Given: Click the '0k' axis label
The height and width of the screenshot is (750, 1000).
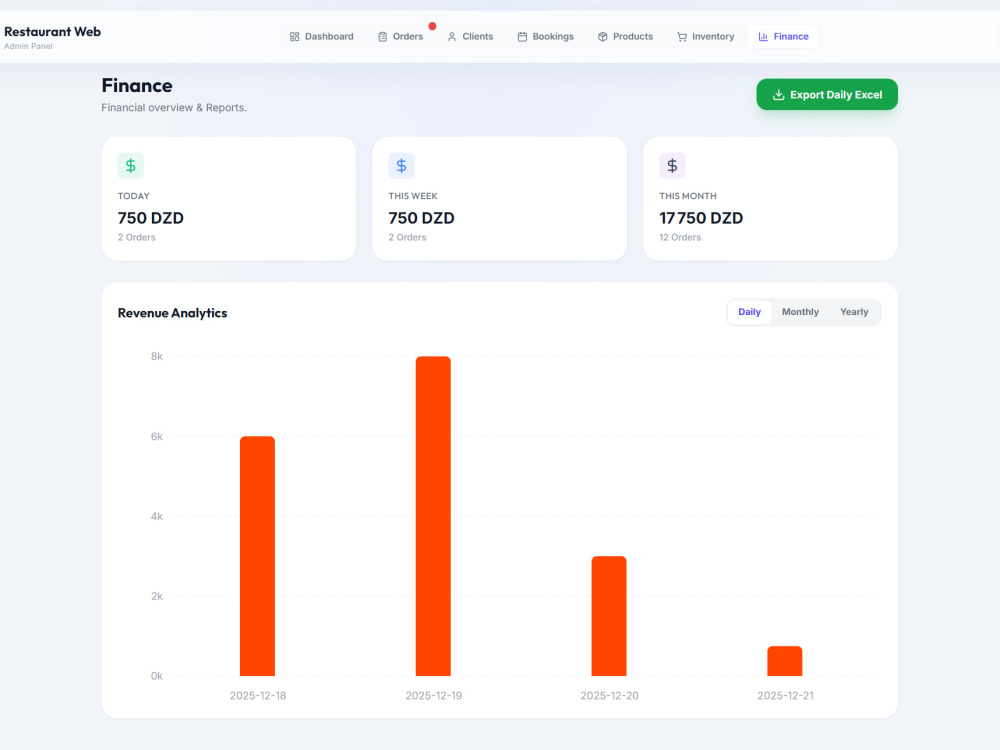Looking at the screenshot, I should point(157,676).
